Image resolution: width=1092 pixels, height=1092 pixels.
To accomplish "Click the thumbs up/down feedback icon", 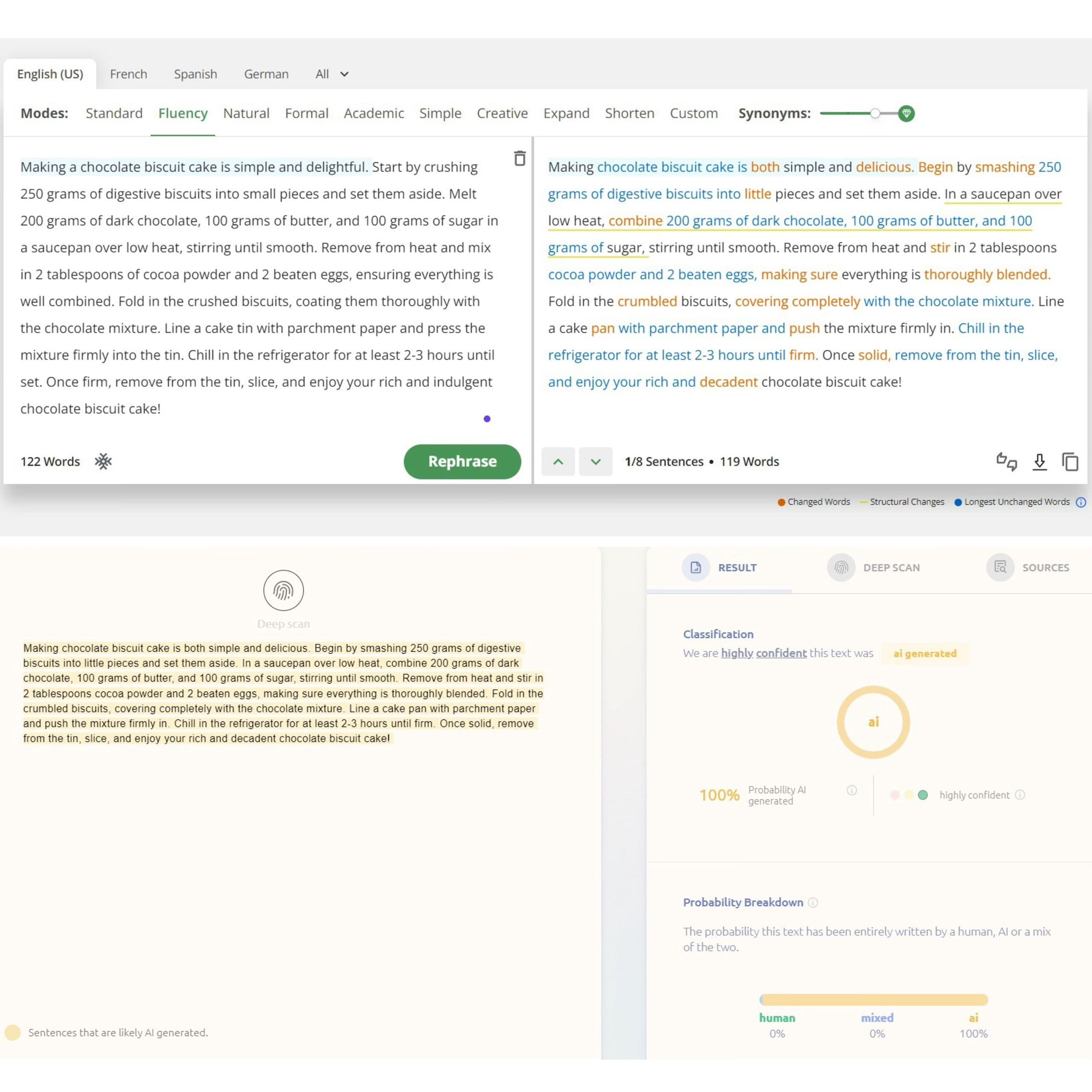I will coord(1006,461).
